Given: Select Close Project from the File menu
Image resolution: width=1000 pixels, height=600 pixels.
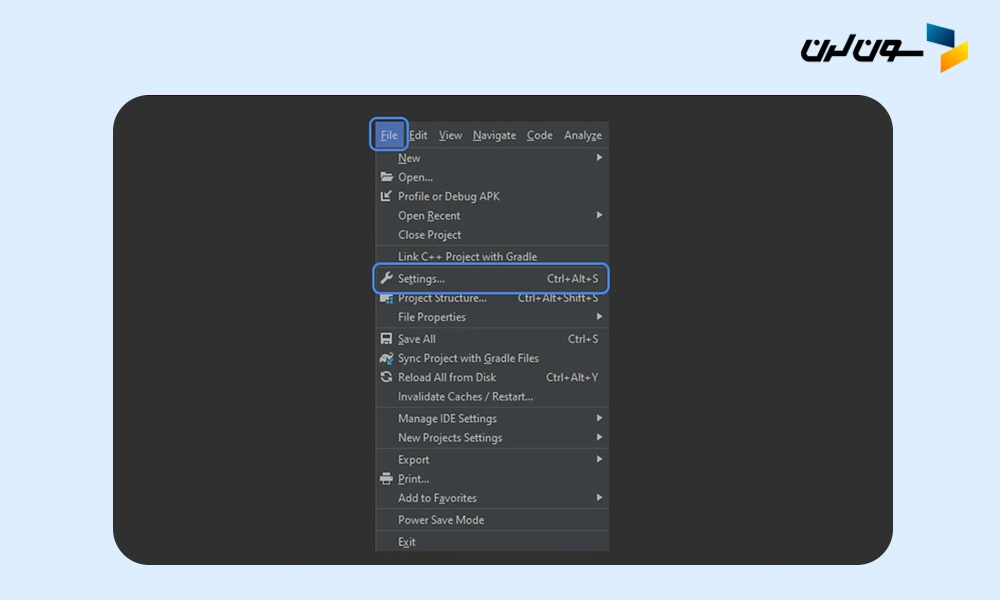Looking at the screenshot, I should point(430,235).
